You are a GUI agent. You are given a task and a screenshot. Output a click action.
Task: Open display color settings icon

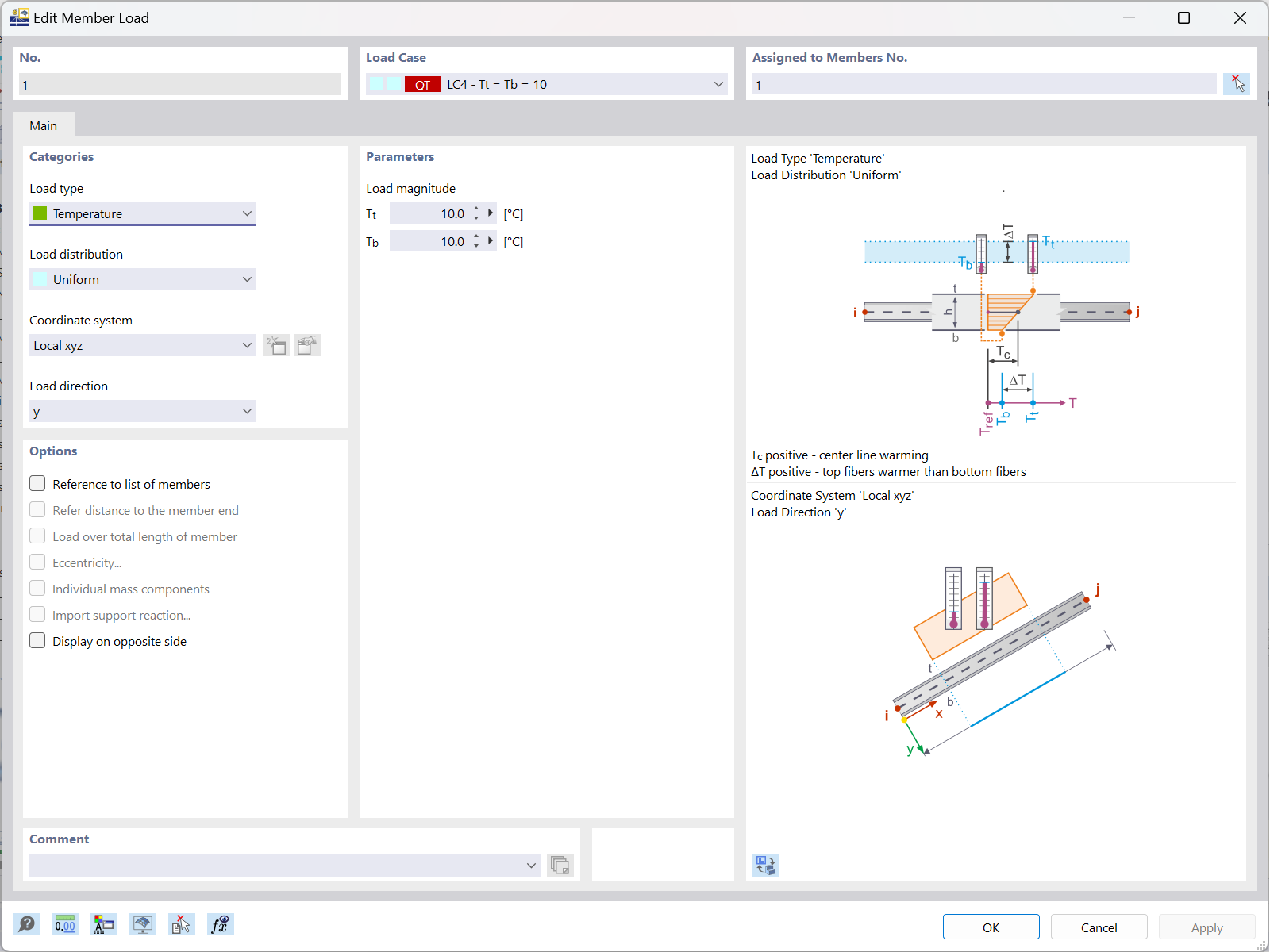pyautogui.click(x=103, y=924)
